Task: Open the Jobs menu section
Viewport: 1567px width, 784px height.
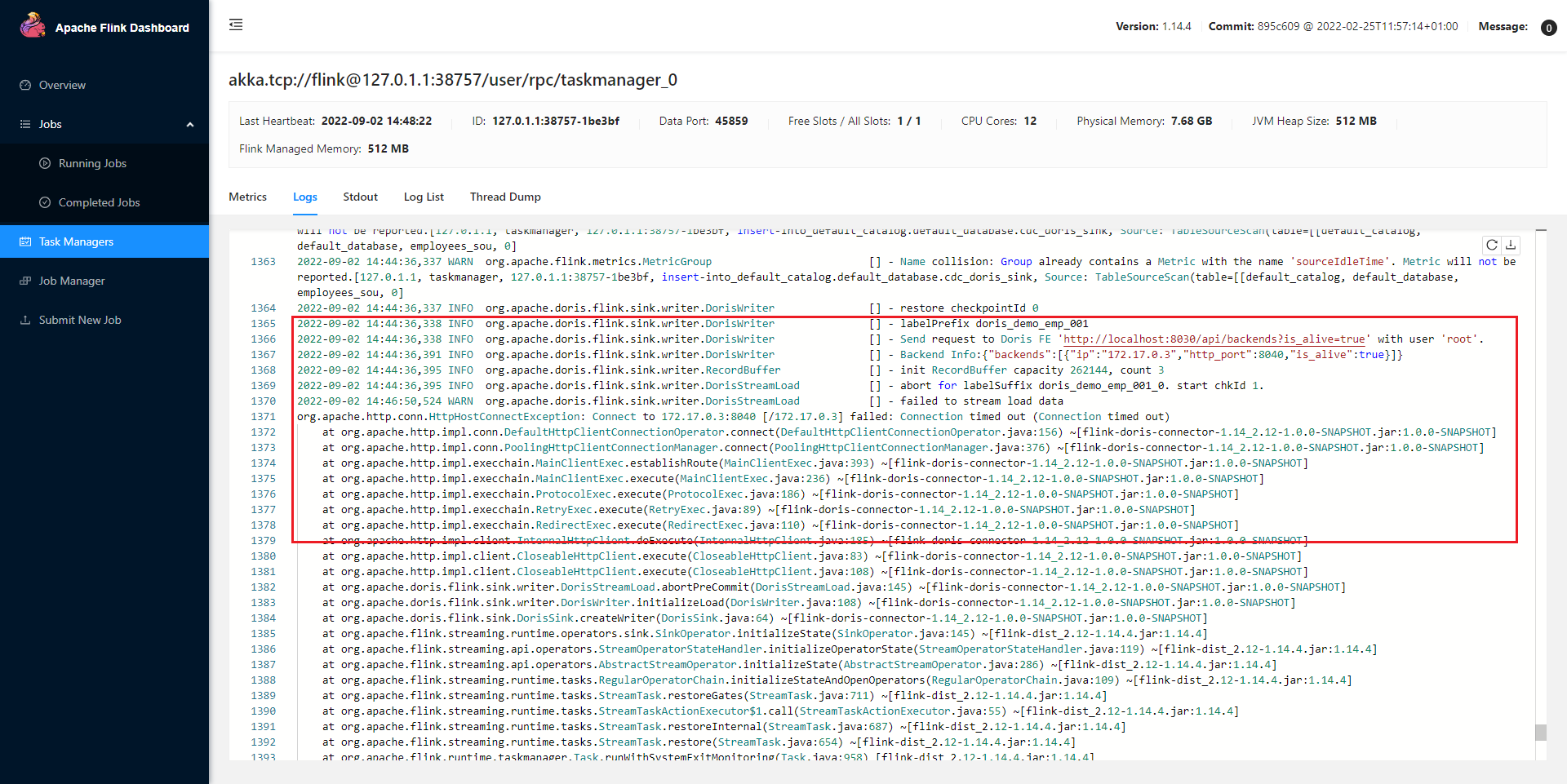Action: point(51,124)
